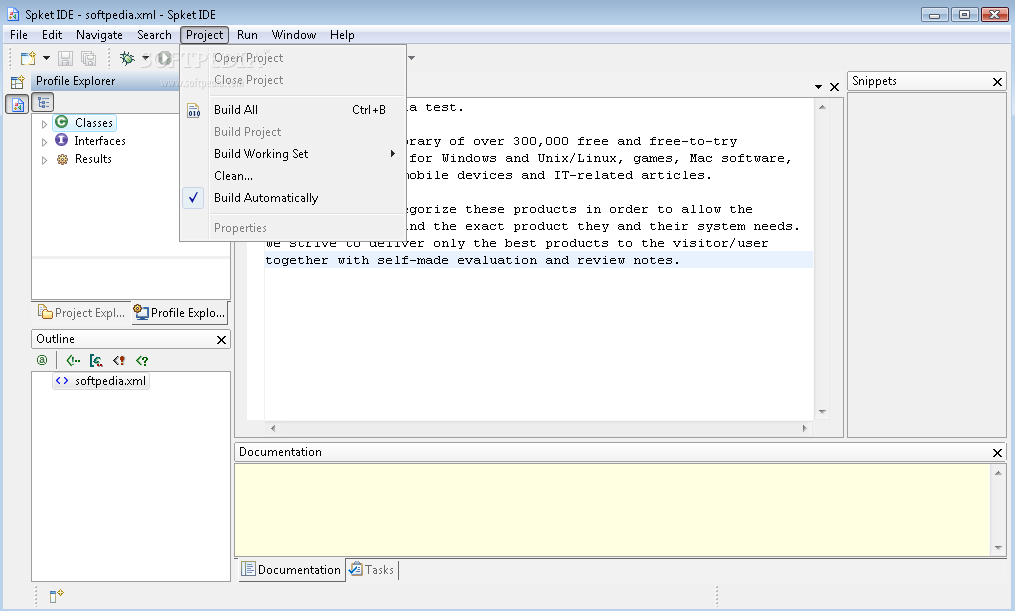Toggle the Outline attributes @ icon
1015x611 pixels.
pos(42,361)
